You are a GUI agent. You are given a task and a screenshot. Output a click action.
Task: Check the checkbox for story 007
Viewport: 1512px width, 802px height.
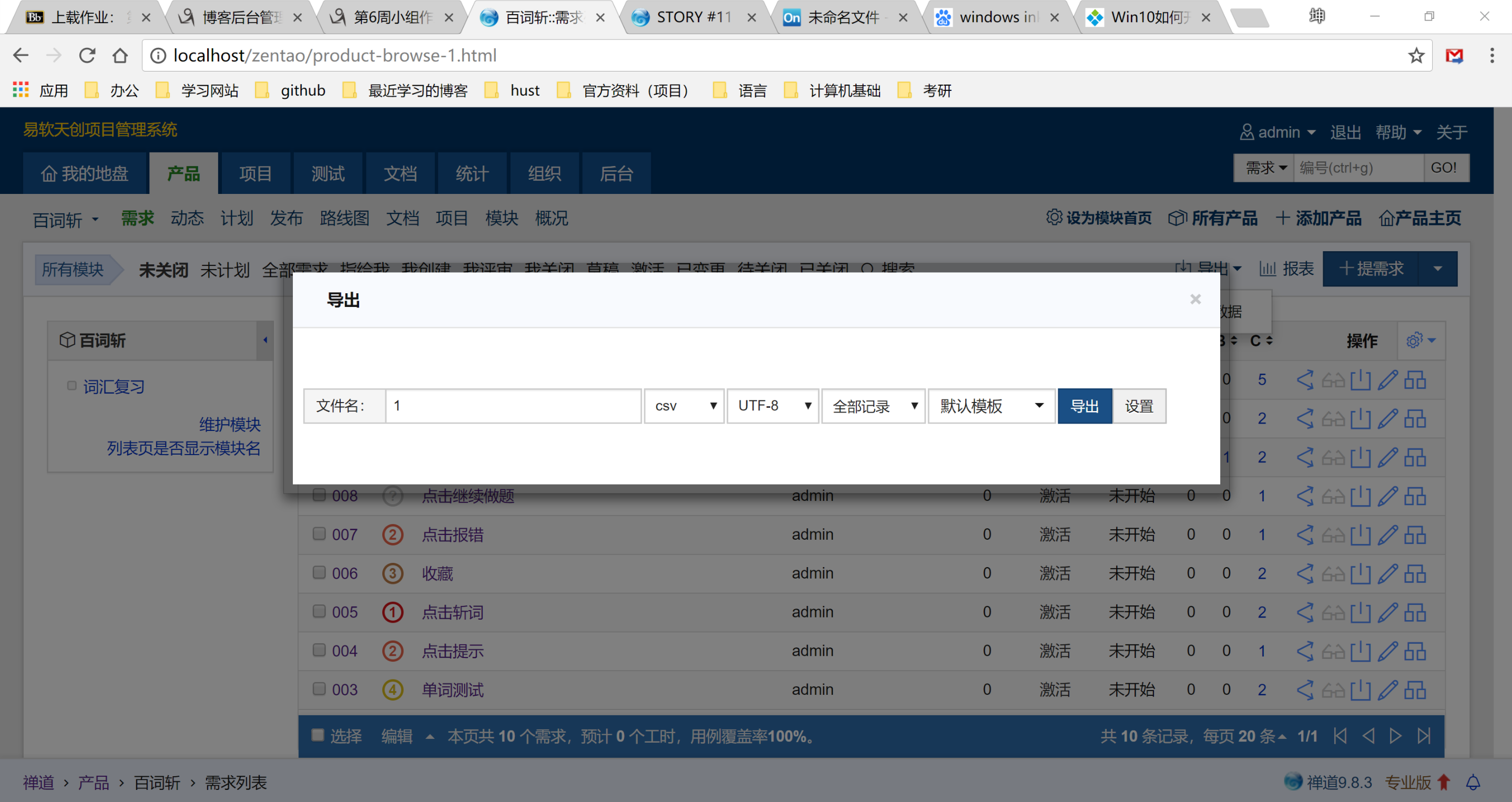319,534
